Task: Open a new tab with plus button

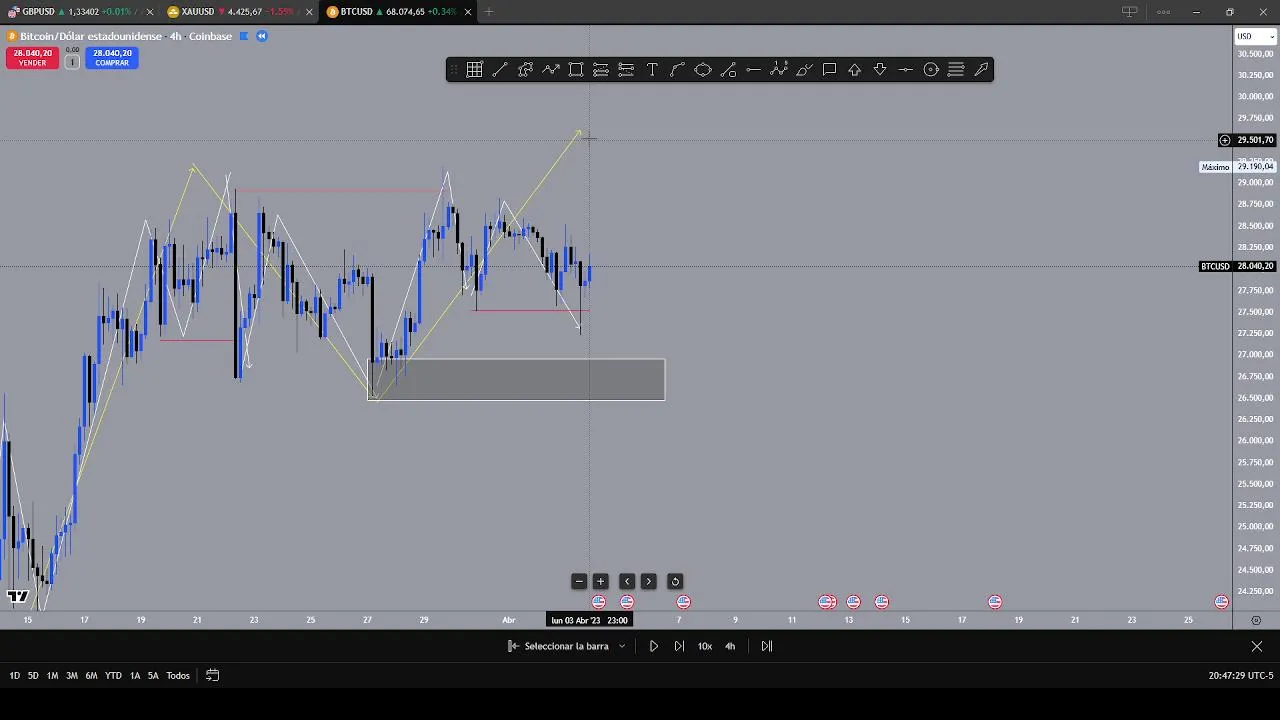Action: (x=489, y=12)
